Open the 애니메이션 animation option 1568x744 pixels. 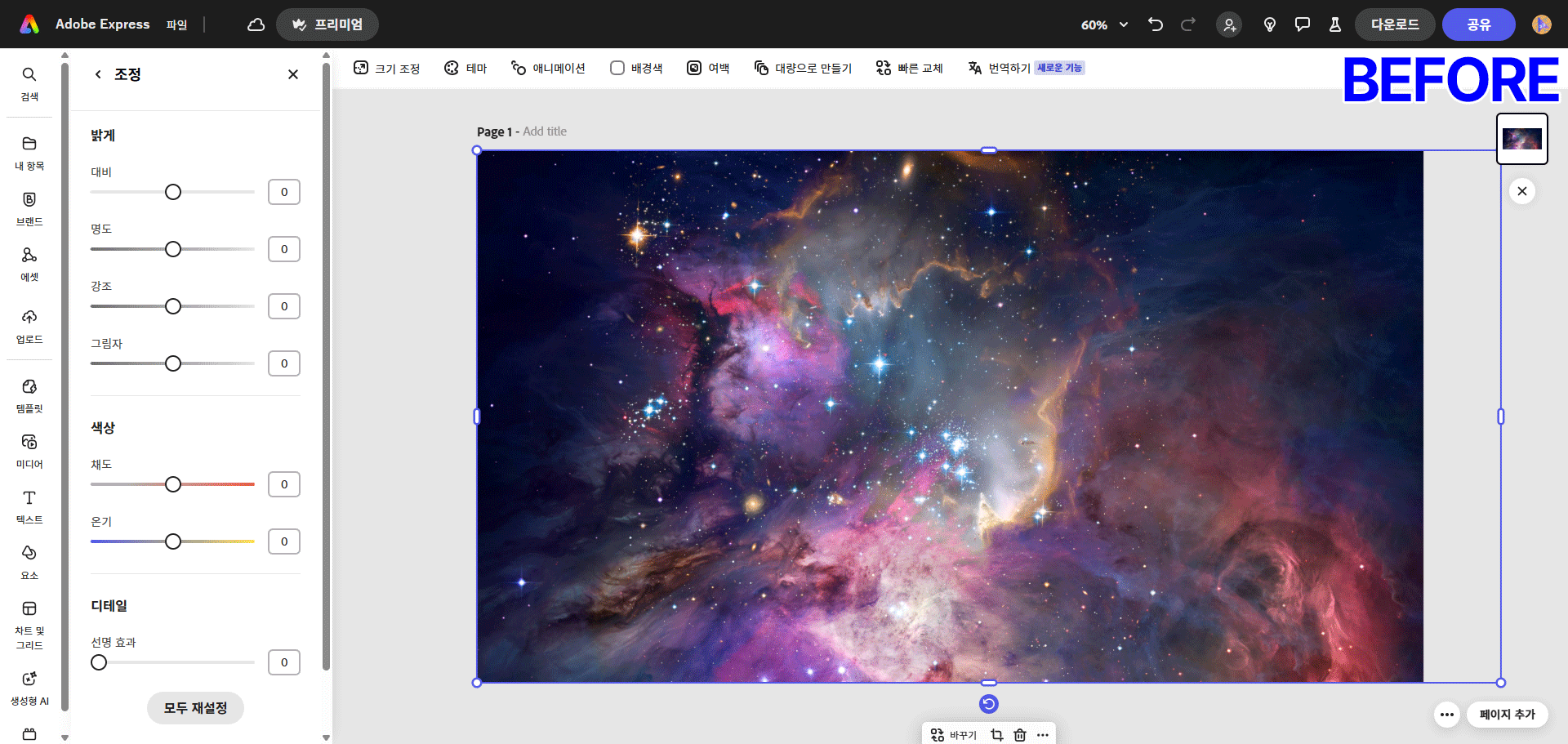[548, 68]
